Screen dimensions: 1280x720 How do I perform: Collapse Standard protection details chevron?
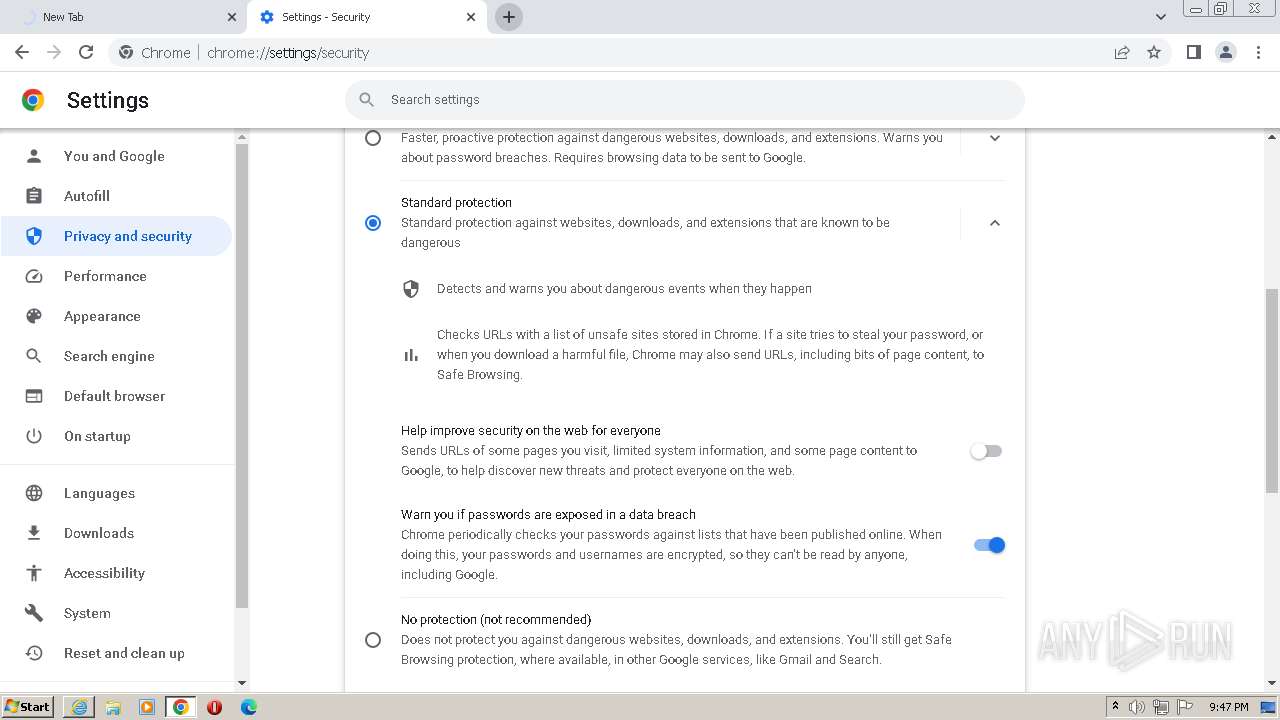point(994,222)
